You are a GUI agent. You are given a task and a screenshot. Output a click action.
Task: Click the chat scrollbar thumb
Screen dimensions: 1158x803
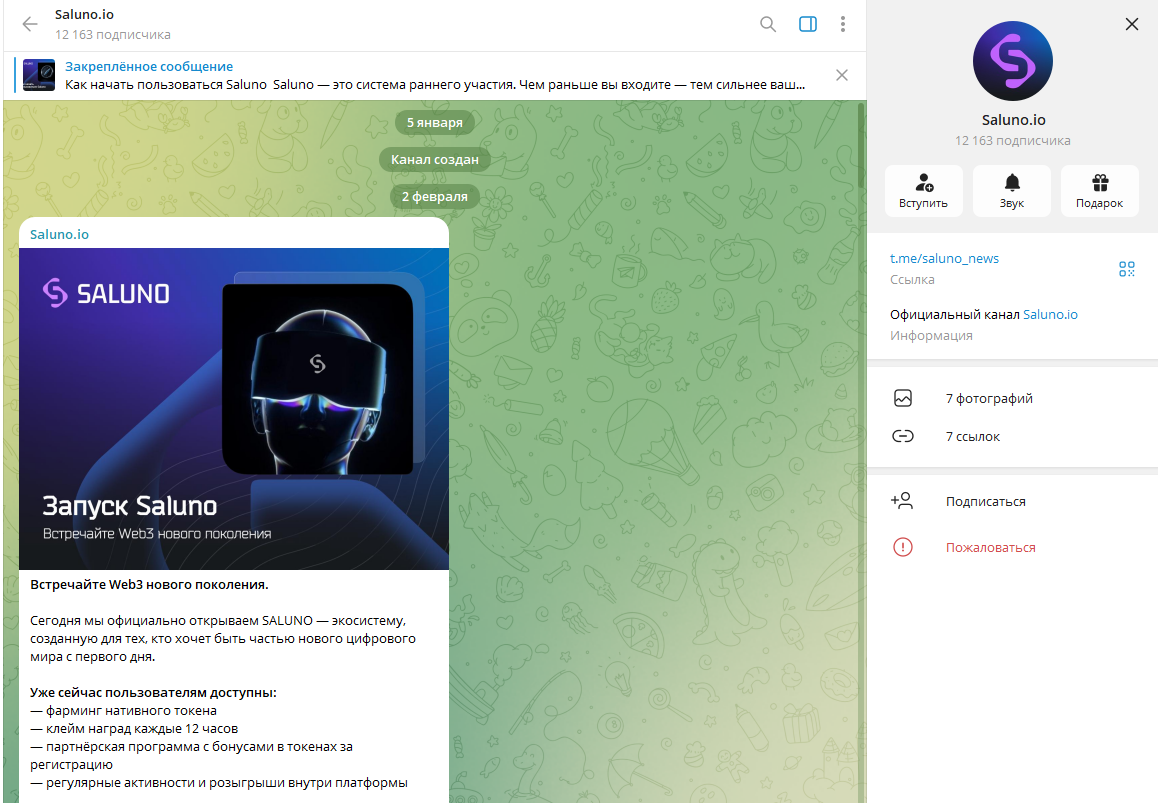[861, 146]
